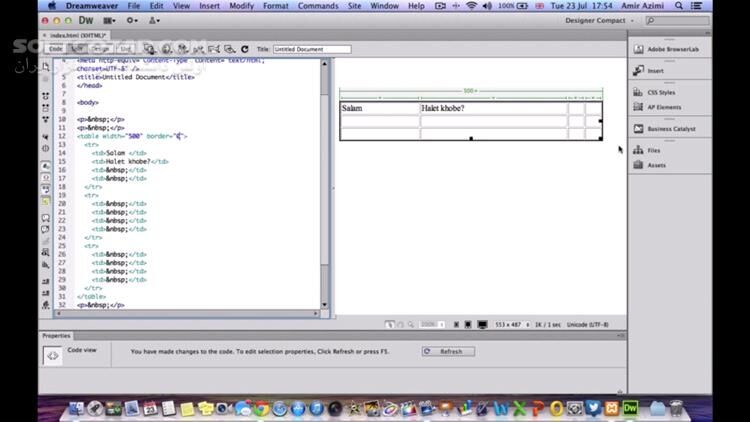
Task: Click the refresh design view toolbar icon
Action: (245, 48)
